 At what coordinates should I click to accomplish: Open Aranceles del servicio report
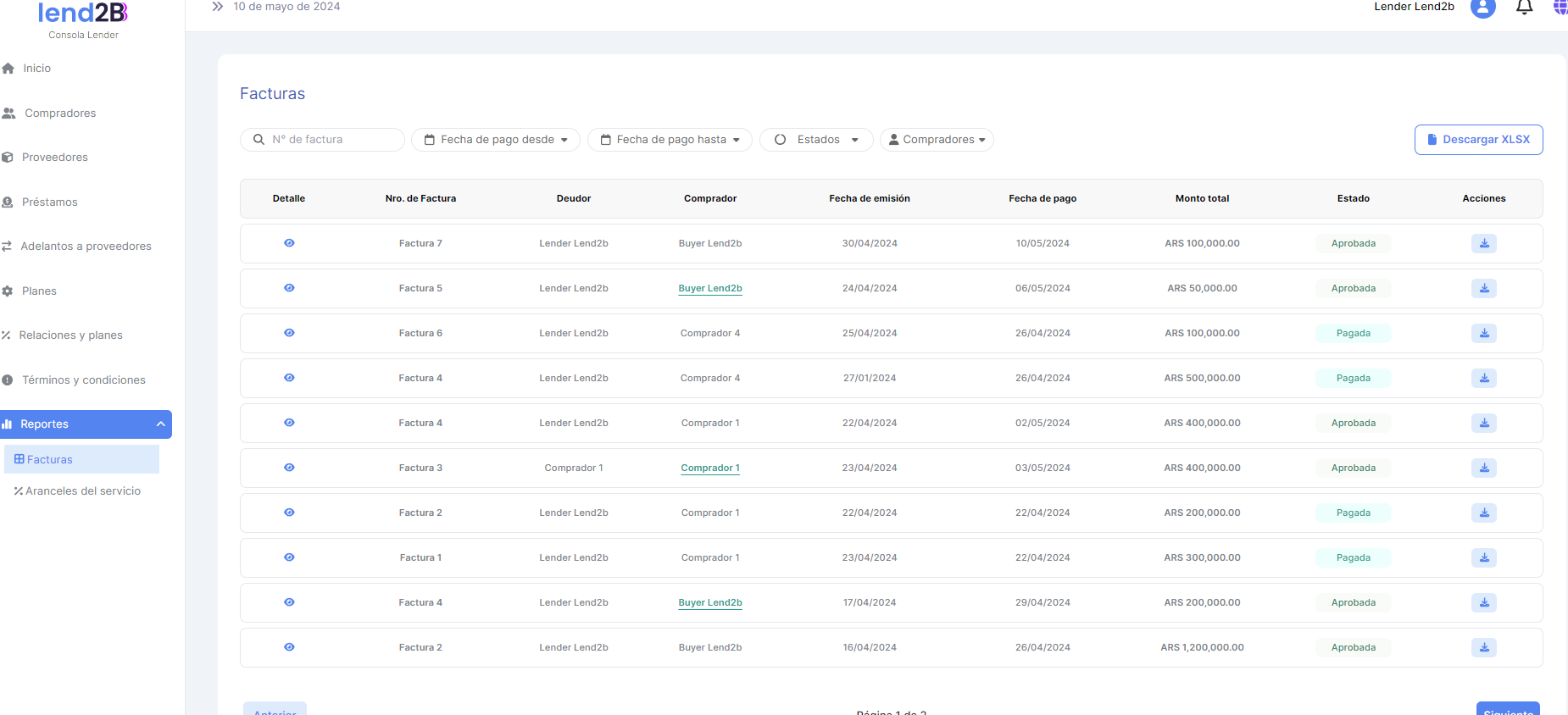point(82,491)
